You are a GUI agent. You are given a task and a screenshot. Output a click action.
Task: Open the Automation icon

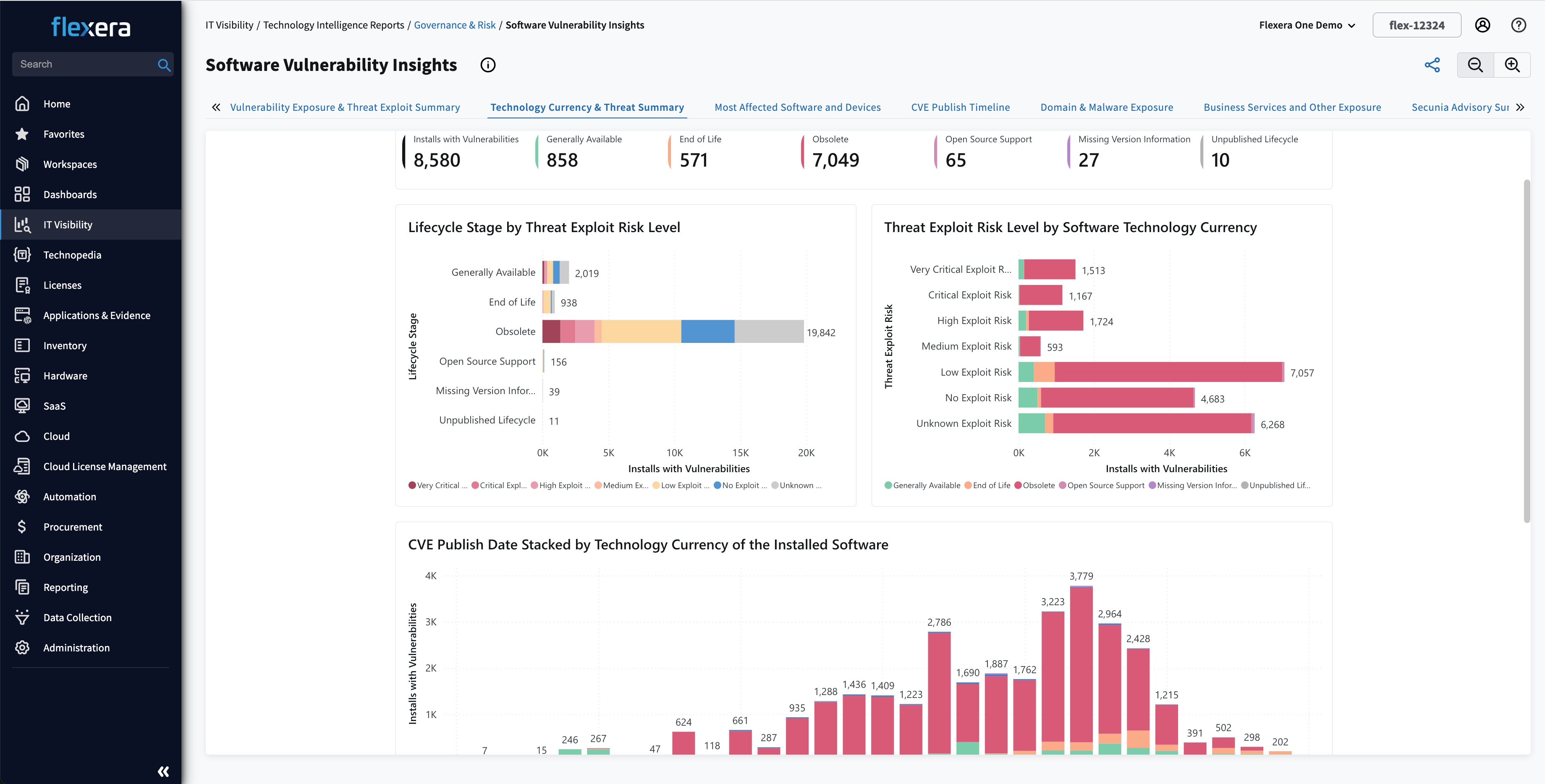pos(22,496)
